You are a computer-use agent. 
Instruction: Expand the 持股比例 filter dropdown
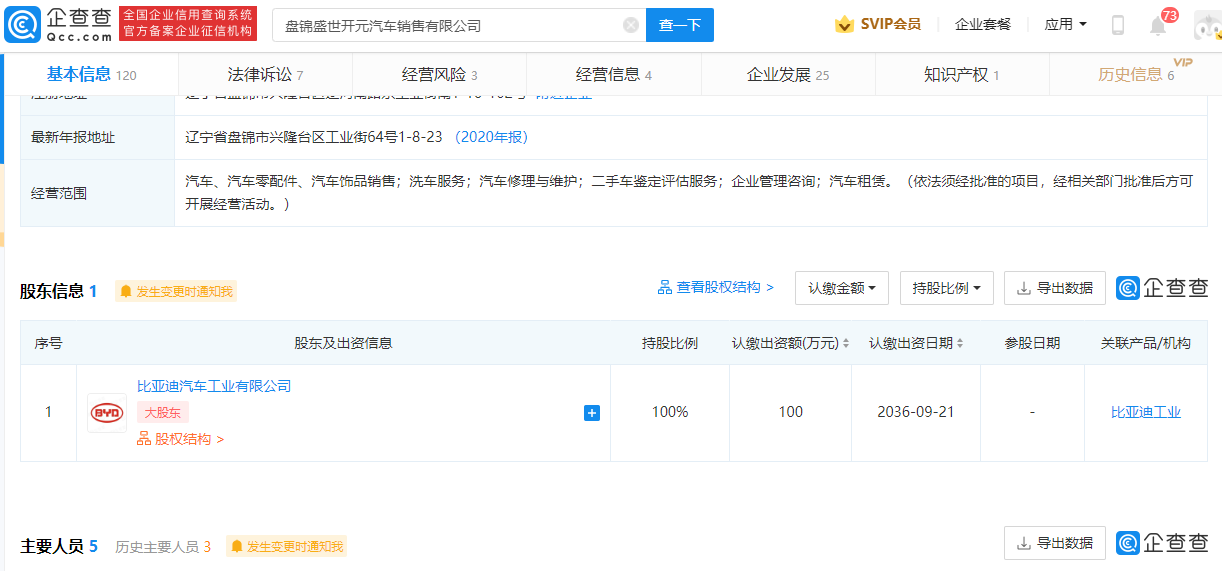[946, 288]
